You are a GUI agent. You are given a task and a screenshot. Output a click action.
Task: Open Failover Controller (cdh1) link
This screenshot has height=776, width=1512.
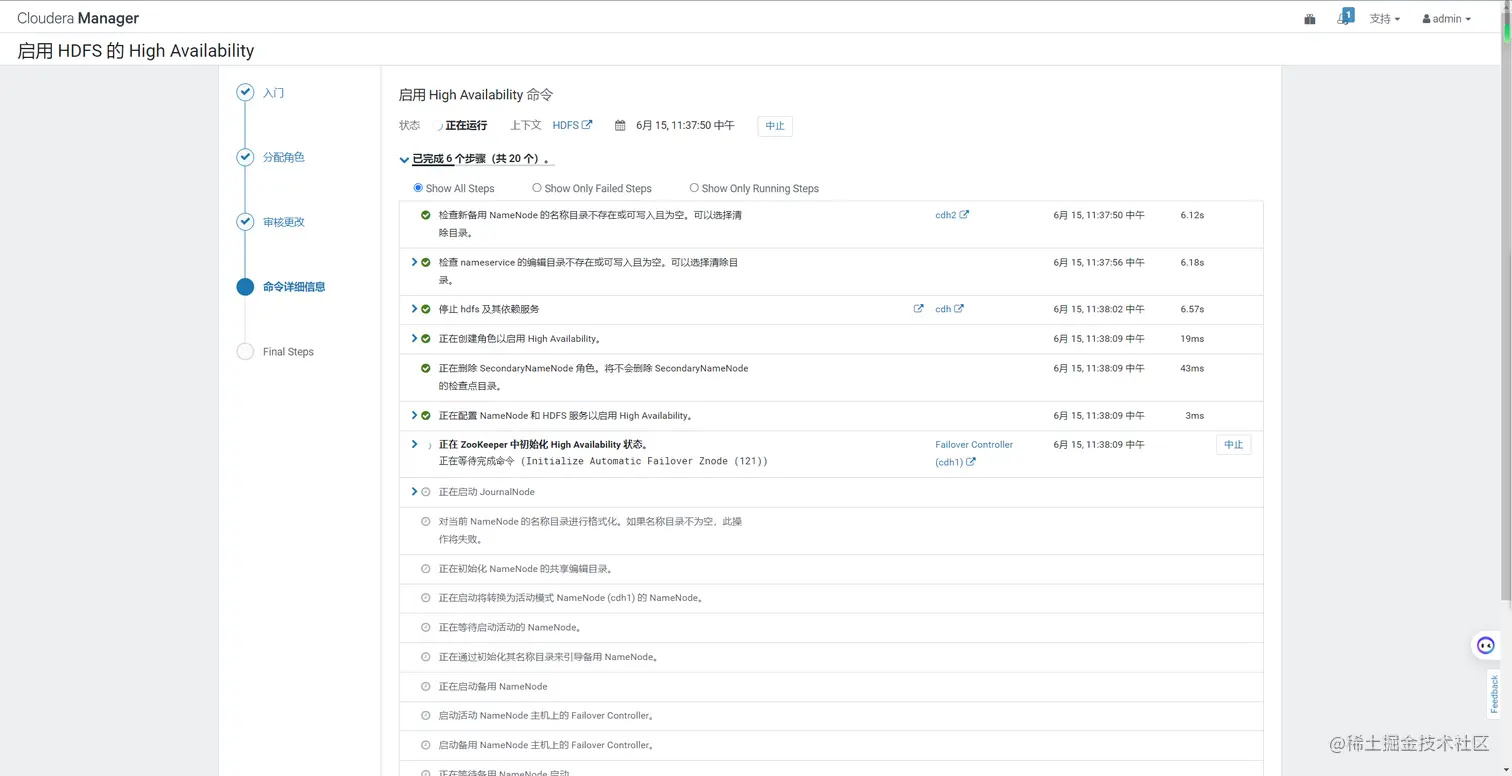pyautogui.click(x=974, y=453)
